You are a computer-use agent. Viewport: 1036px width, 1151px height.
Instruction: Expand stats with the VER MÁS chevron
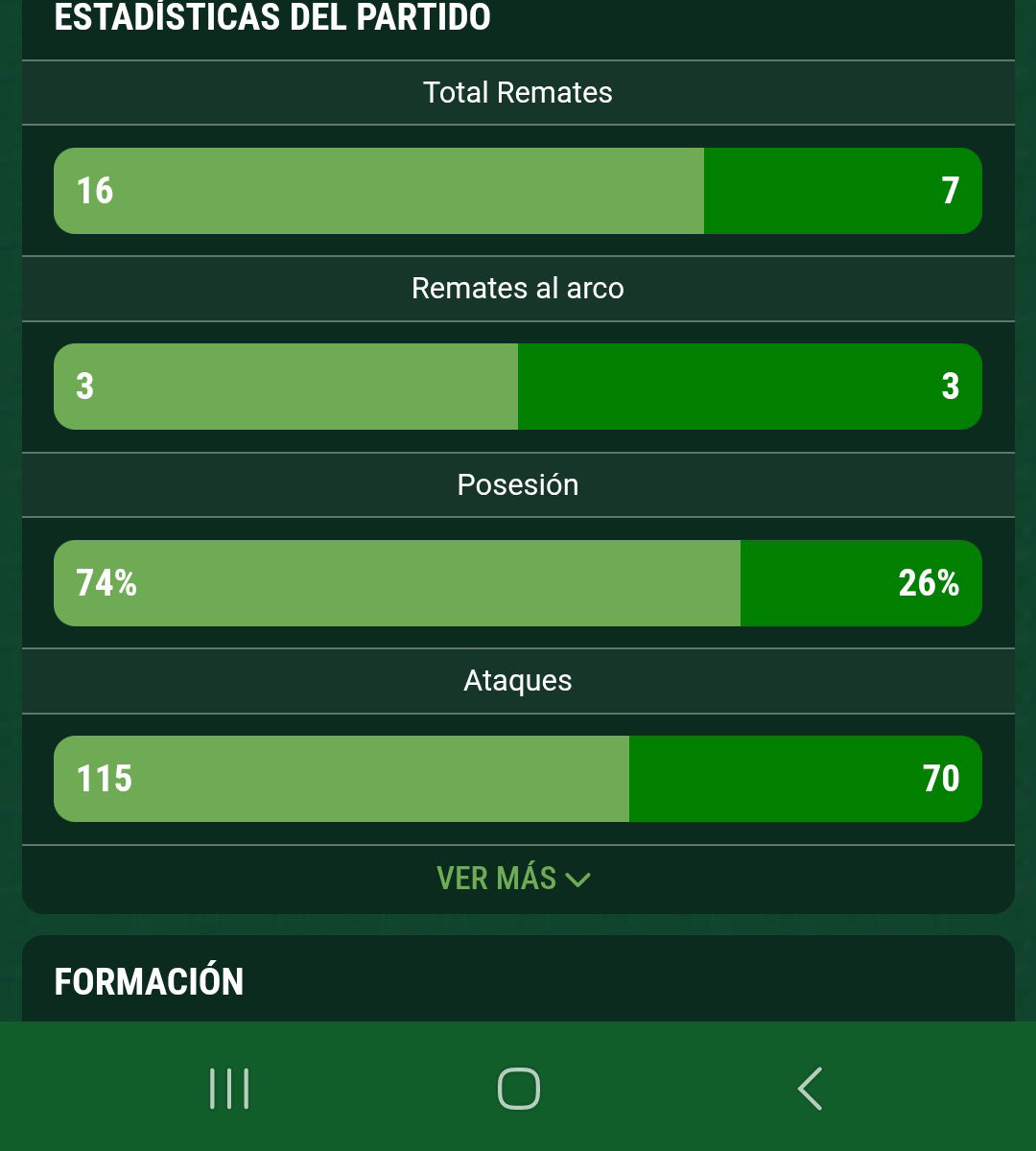[577, 879]
